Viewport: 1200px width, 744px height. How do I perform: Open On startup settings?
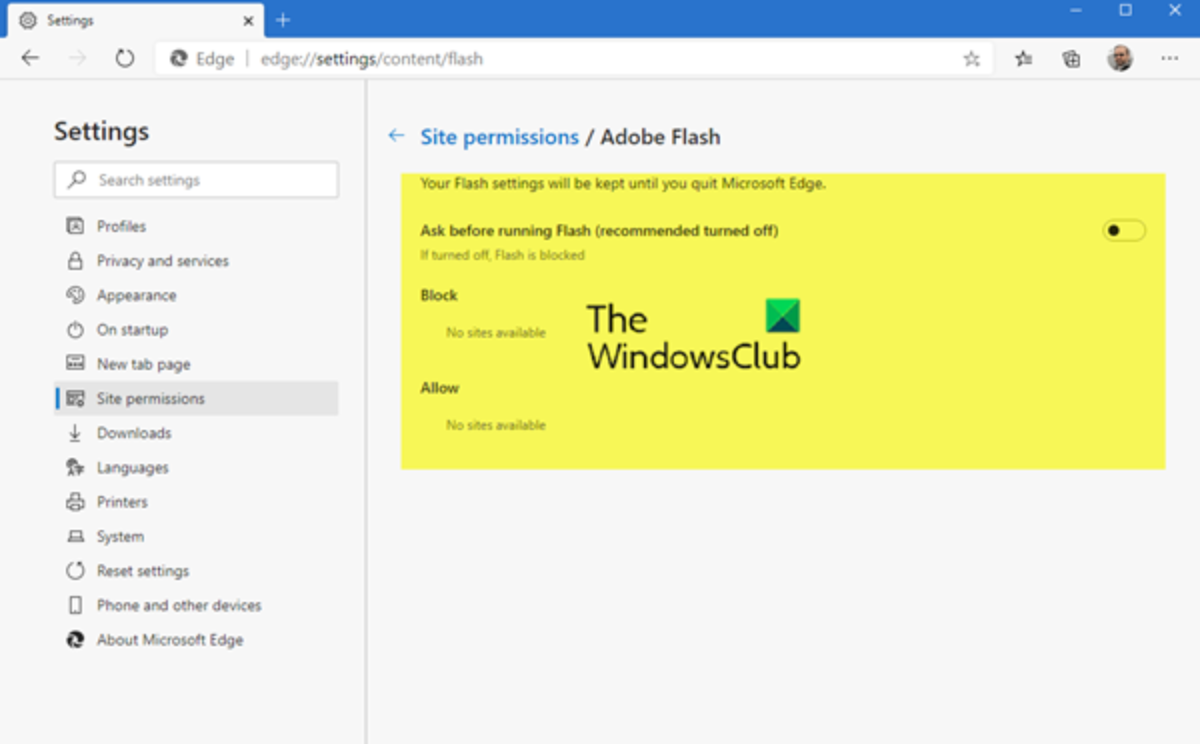pos(196,330)
